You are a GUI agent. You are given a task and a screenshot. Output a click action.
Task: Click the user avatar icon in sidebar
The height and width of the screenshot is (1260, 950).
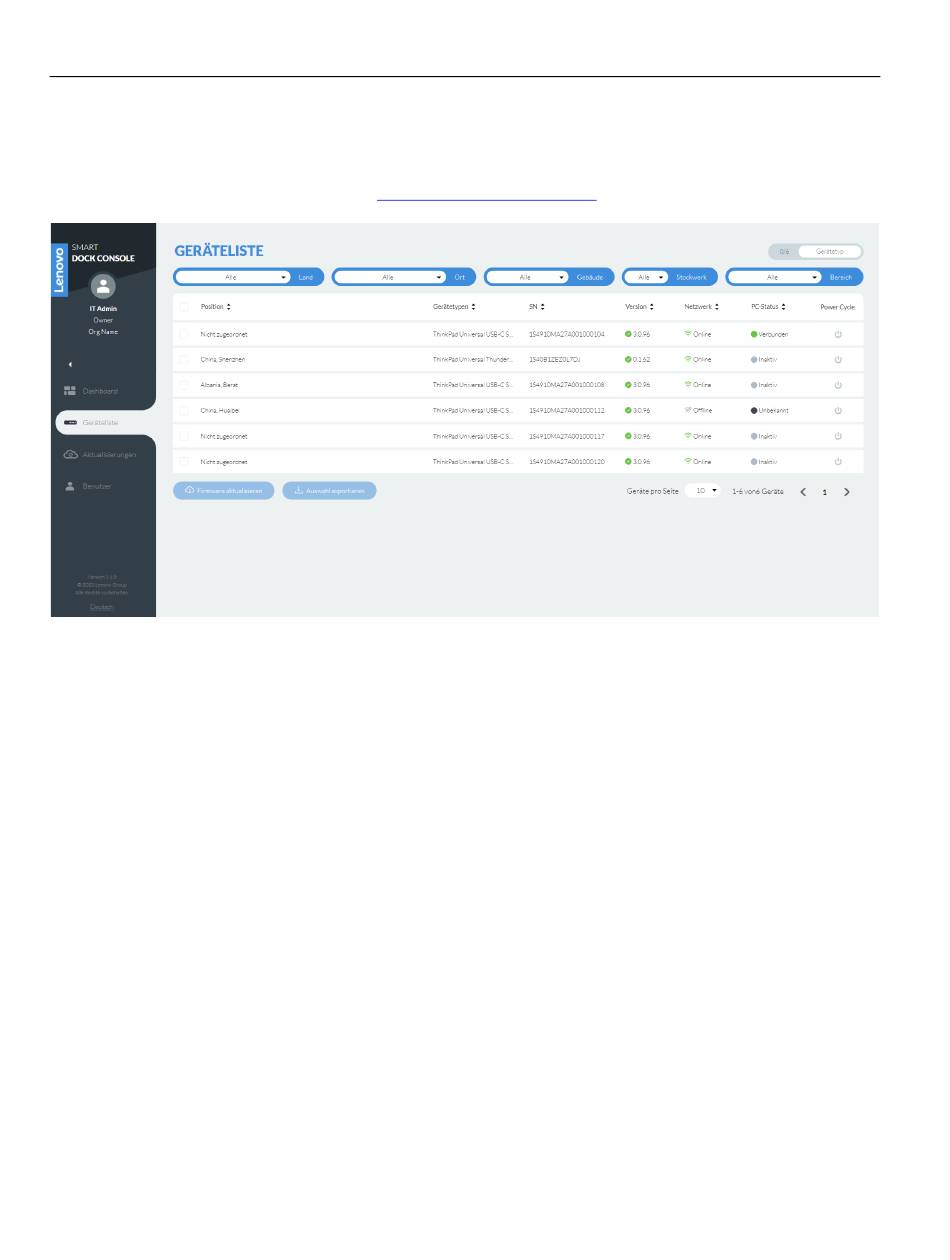pos(103,287)
